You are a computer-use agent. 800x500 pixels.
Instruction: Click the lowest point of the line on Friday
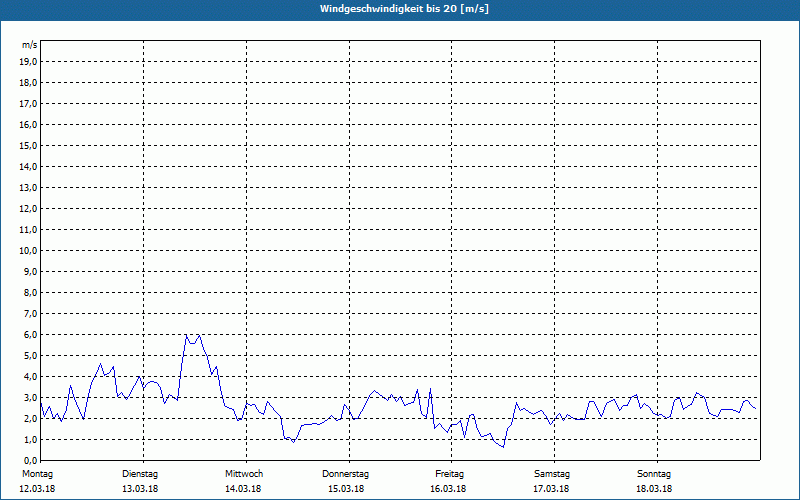(x=503, y=446)
